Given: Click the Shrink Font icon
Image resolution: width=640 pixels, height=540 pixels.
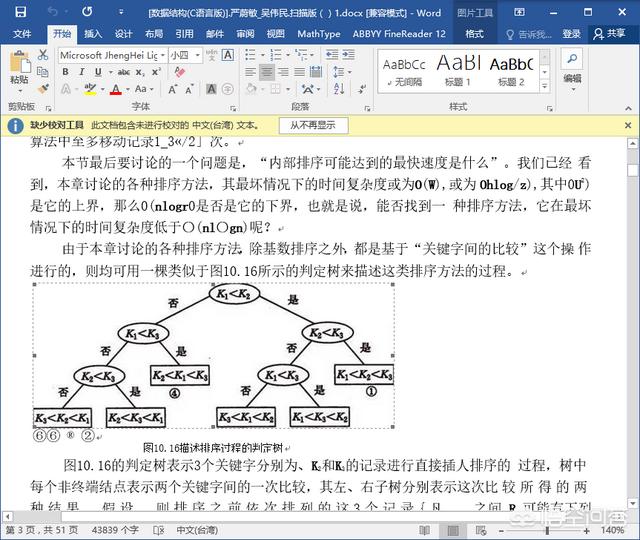Looking at the screenshot, I should [189, 89].
